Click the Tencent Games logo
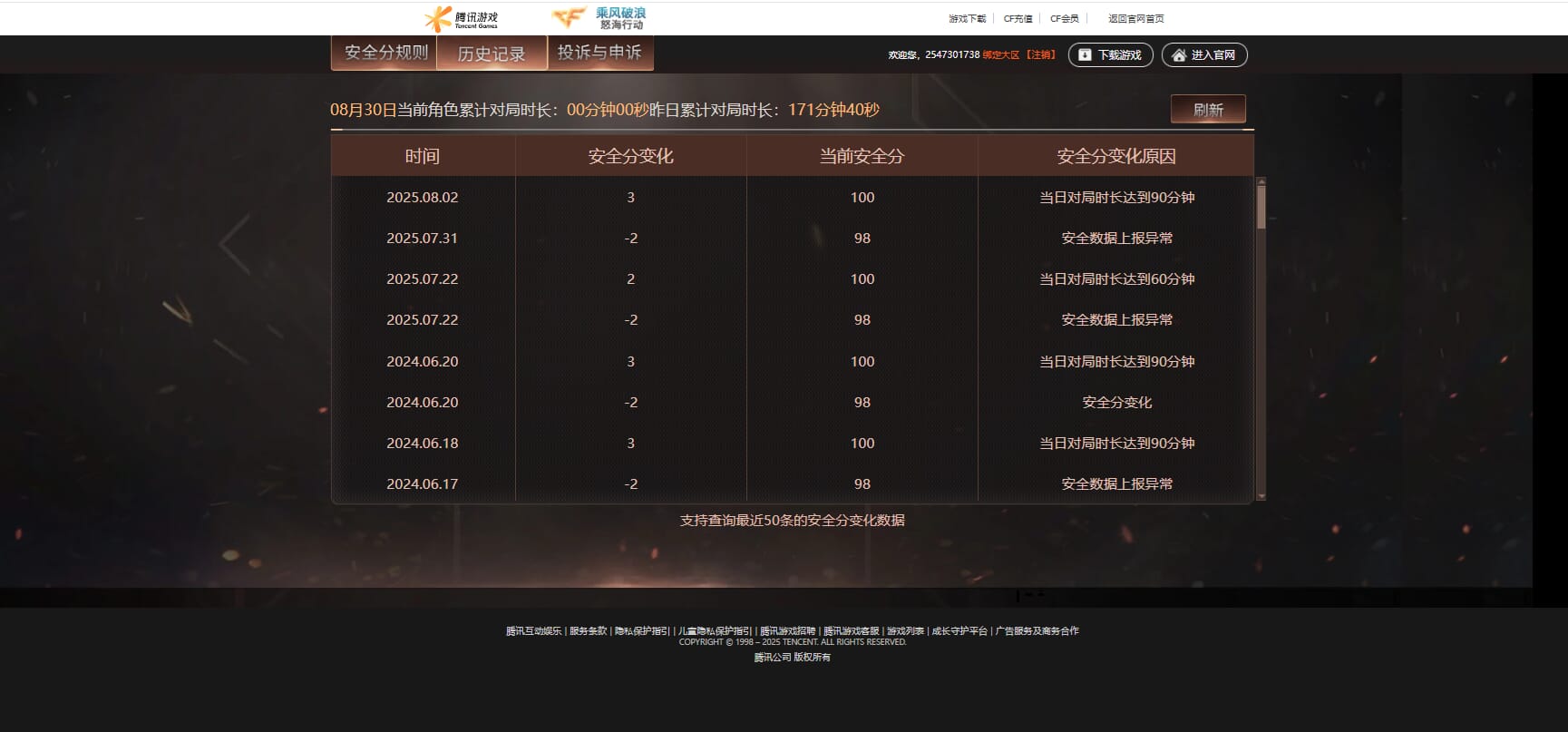This screenshot has height=732, width=1568. [x=461, y=18]
